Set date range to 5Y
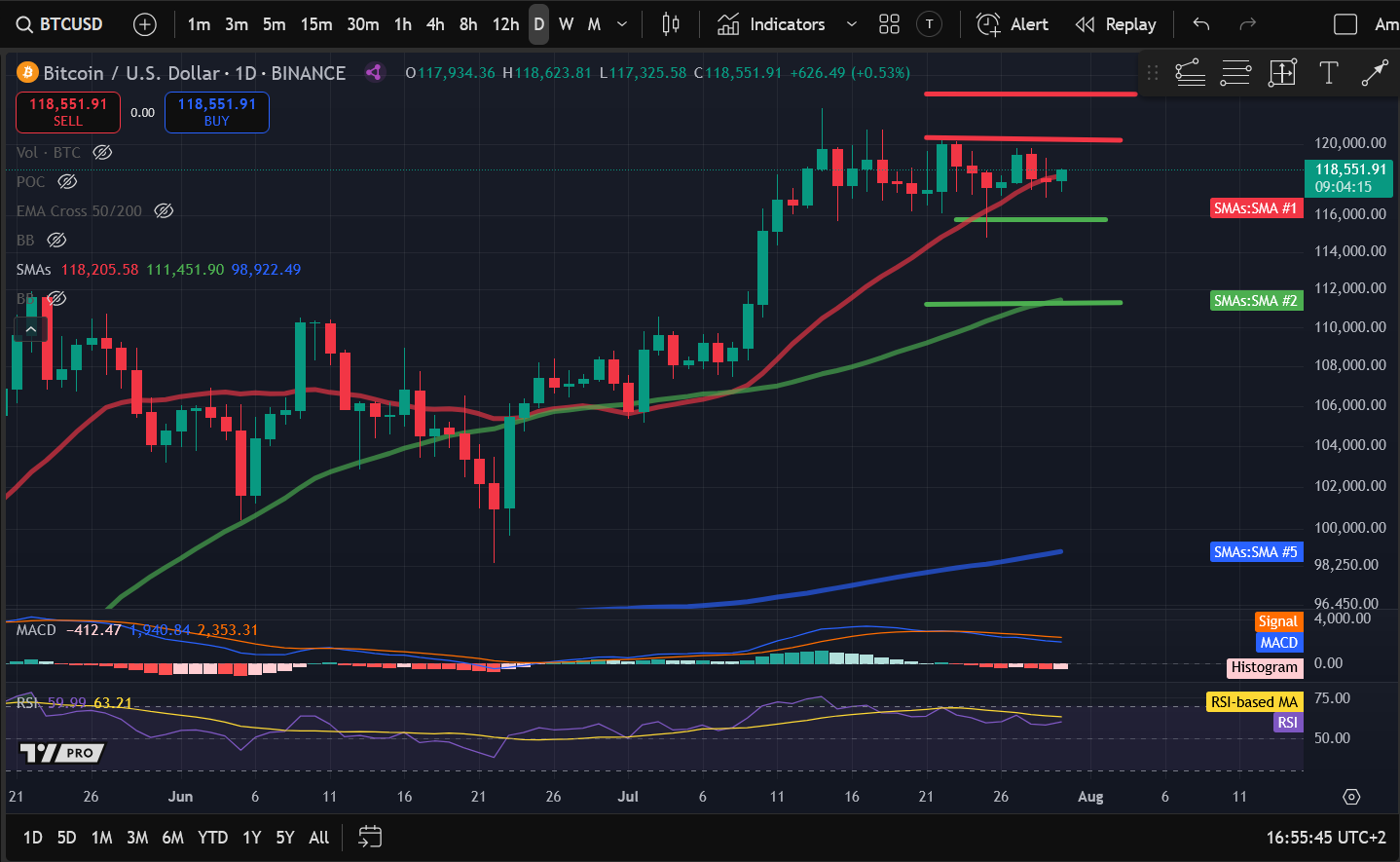 point(284,838)
